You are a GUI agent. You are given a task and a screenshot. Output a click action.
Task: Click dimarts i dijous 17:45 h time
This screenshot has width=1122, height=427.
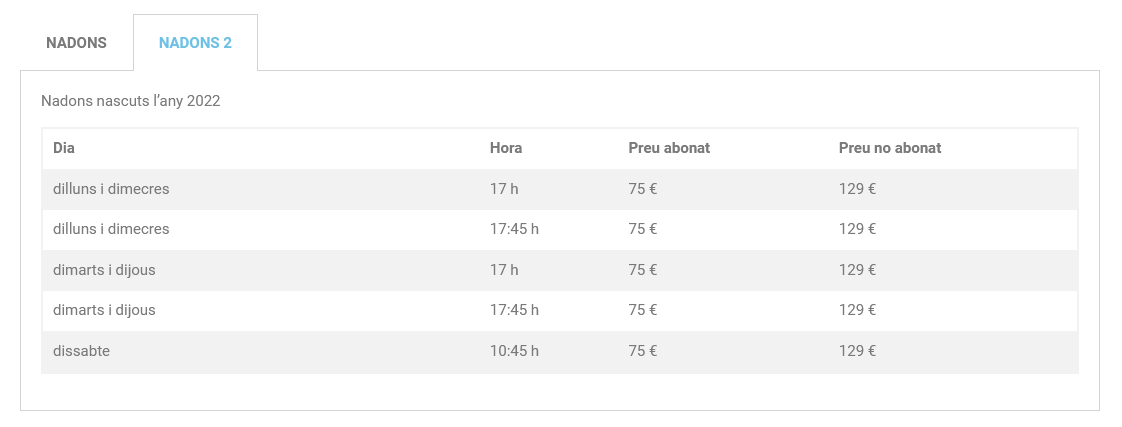(514, 310)
